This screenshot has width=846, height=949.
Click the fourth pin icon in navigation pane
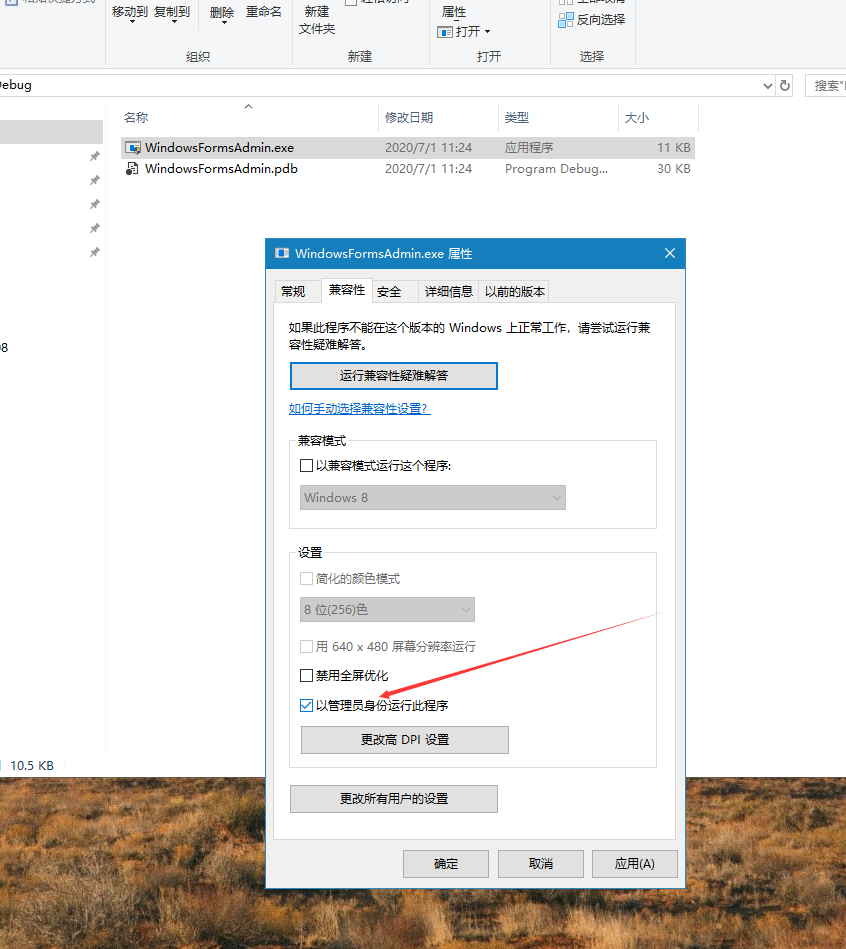94,228
